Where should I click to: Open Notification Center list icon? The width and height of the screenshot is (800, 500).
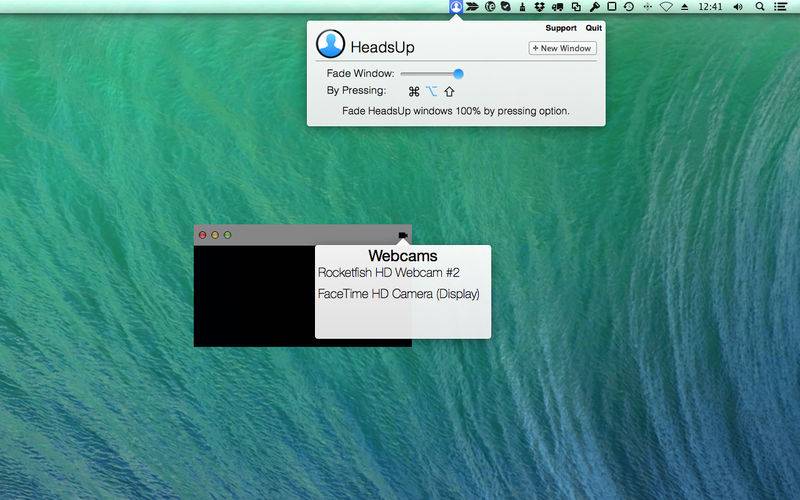pyautogui.click(x=781, y=7)
